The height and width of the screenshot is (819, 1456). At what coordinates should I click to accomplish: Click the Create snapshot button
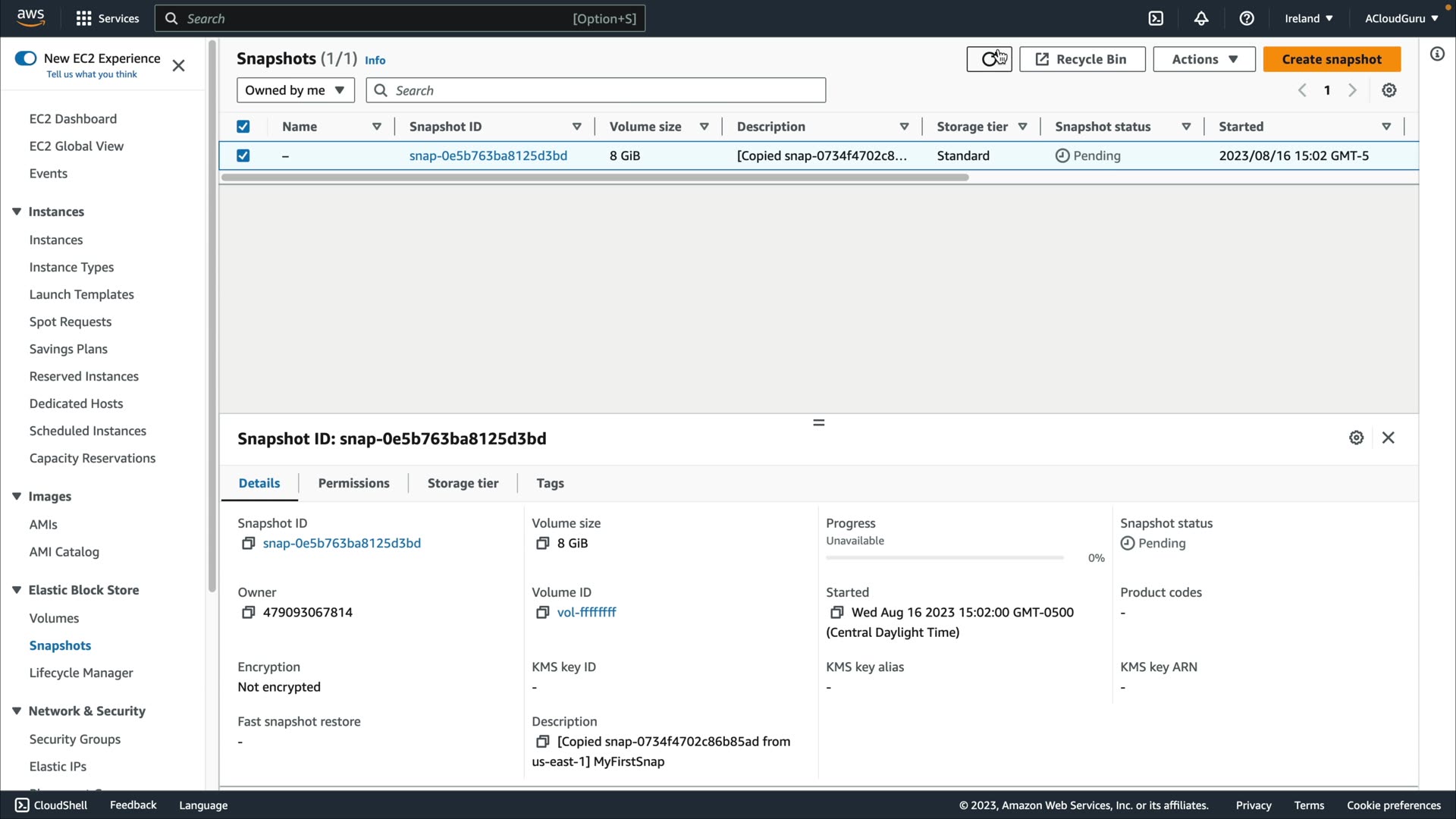[x=1332, y=59]
